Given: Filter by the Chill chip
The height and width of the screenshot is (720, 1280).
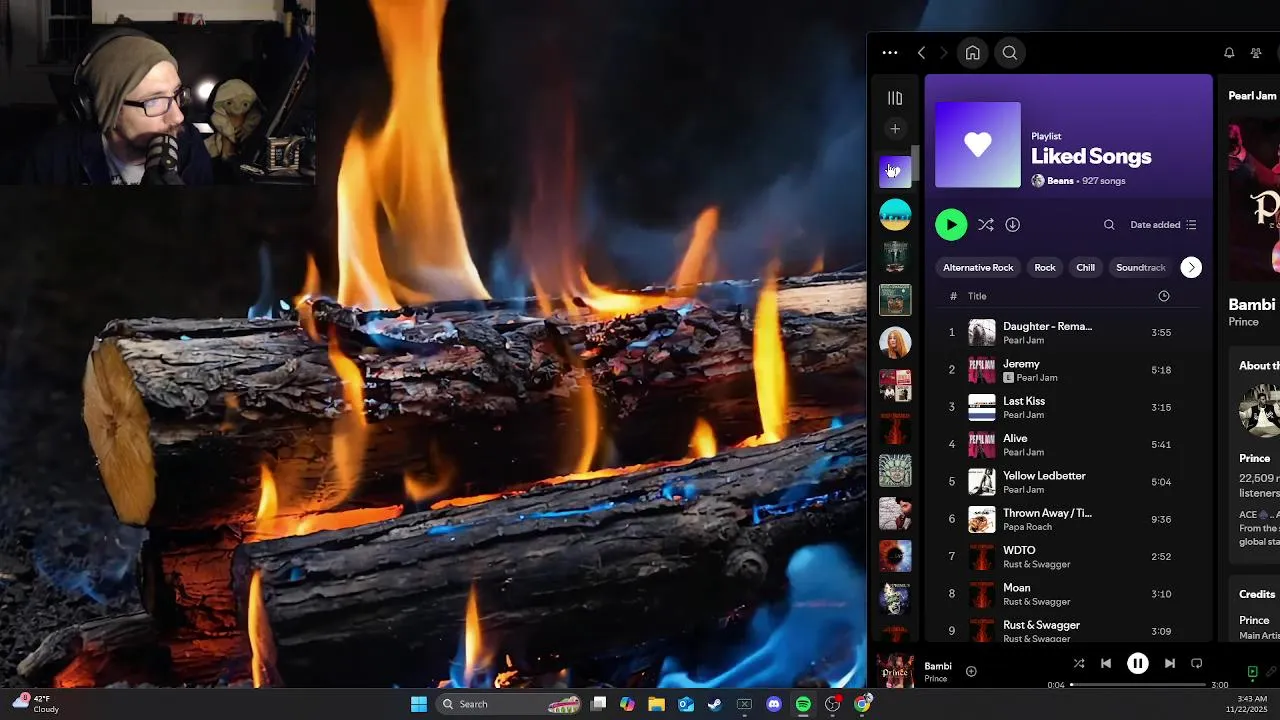Looking at the screenshot, I should pyautogui.click(x=1086, y=268).
